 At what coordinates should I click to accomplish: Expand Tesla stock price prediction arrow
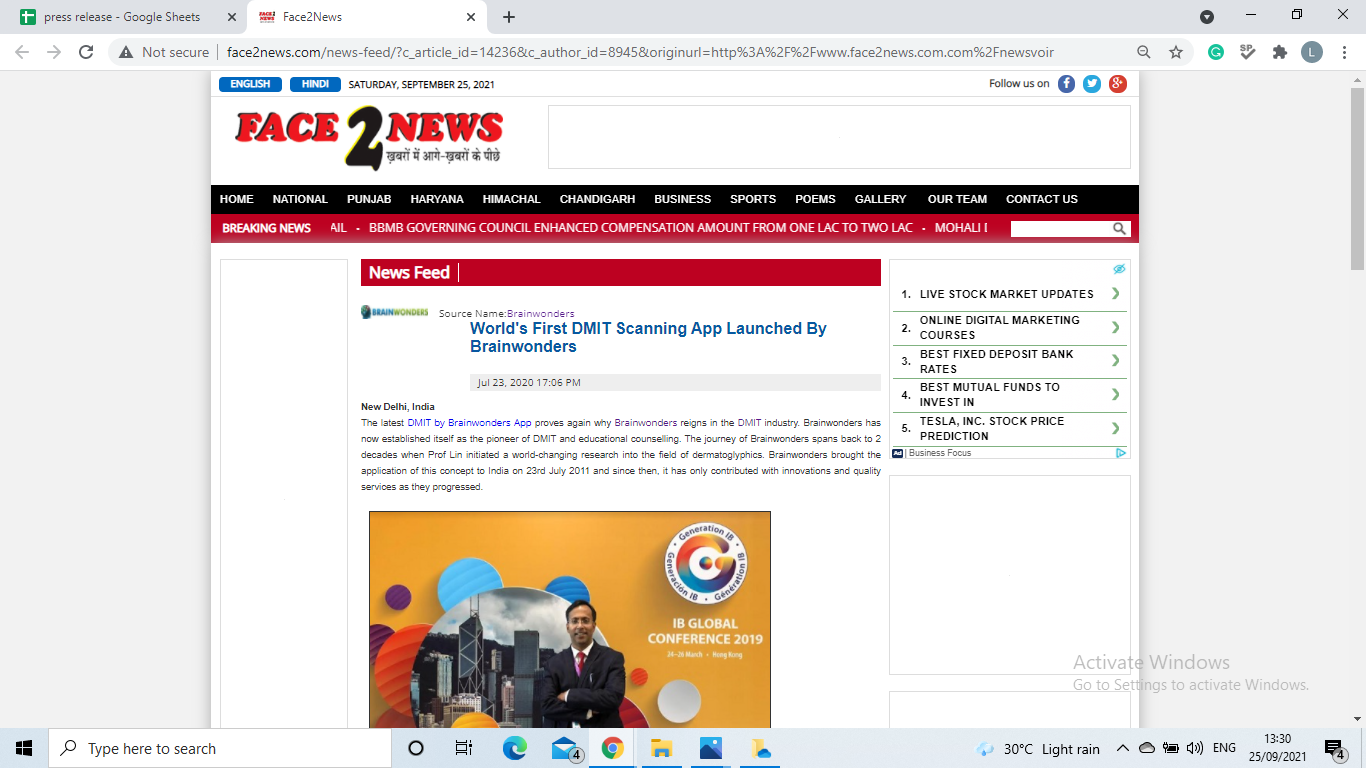[1115, 428]
